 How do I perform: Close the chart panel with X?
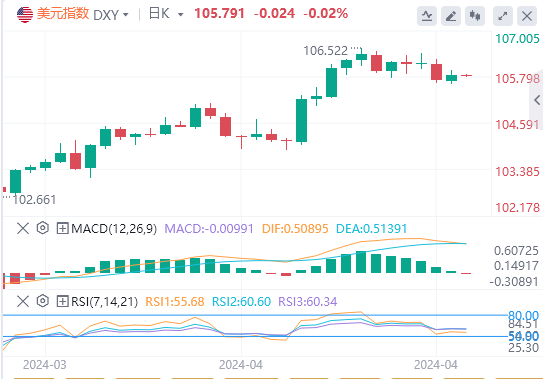coord(527,16)
